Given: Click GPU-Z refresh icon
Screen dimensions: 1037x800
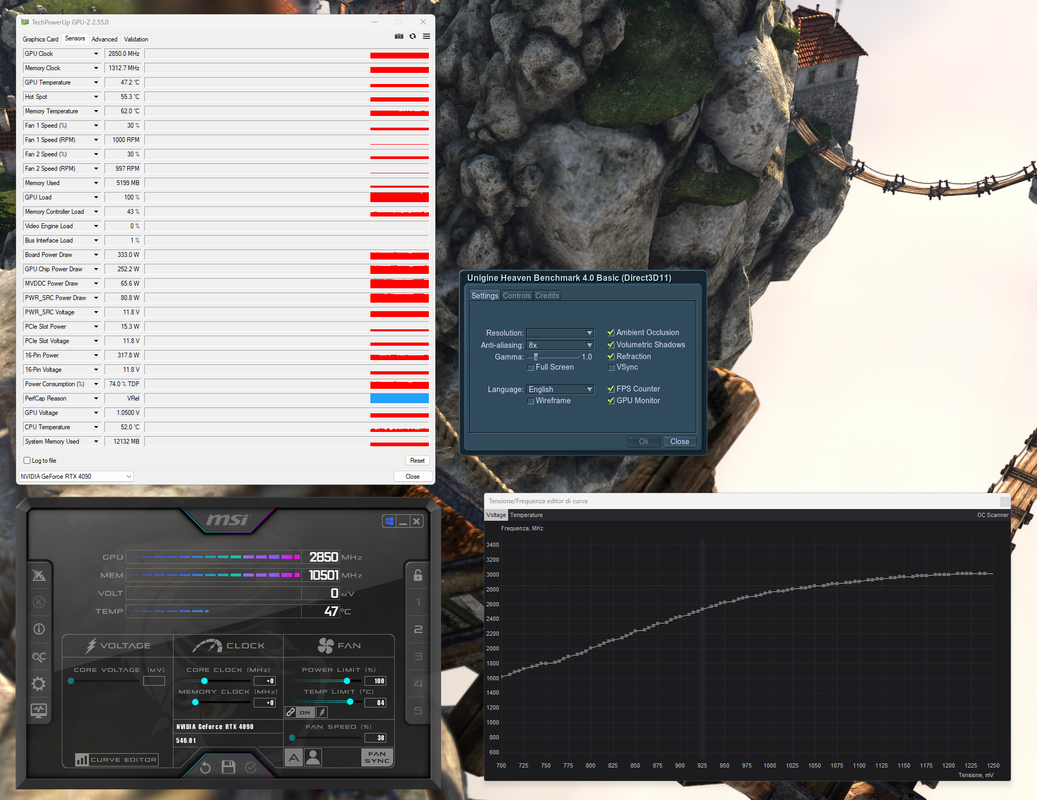Looking at the screenshot, I should pos(413,36).
